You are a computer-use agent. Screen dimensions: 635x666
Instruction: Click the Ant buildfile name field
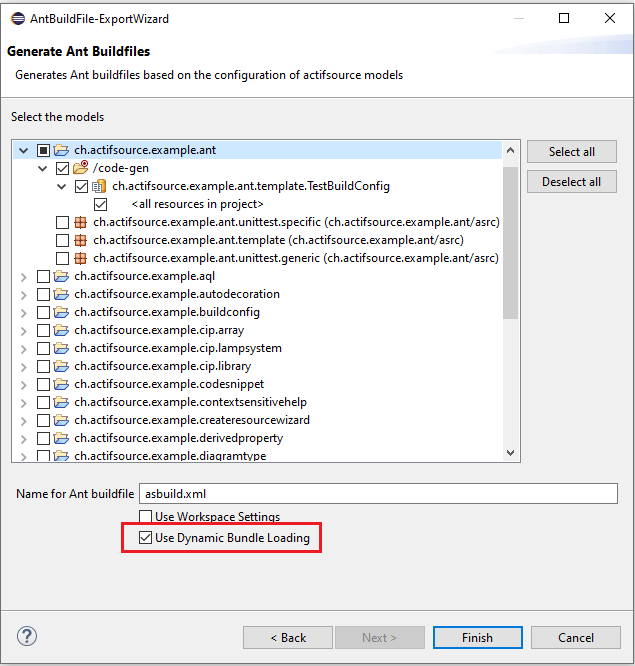379,493
